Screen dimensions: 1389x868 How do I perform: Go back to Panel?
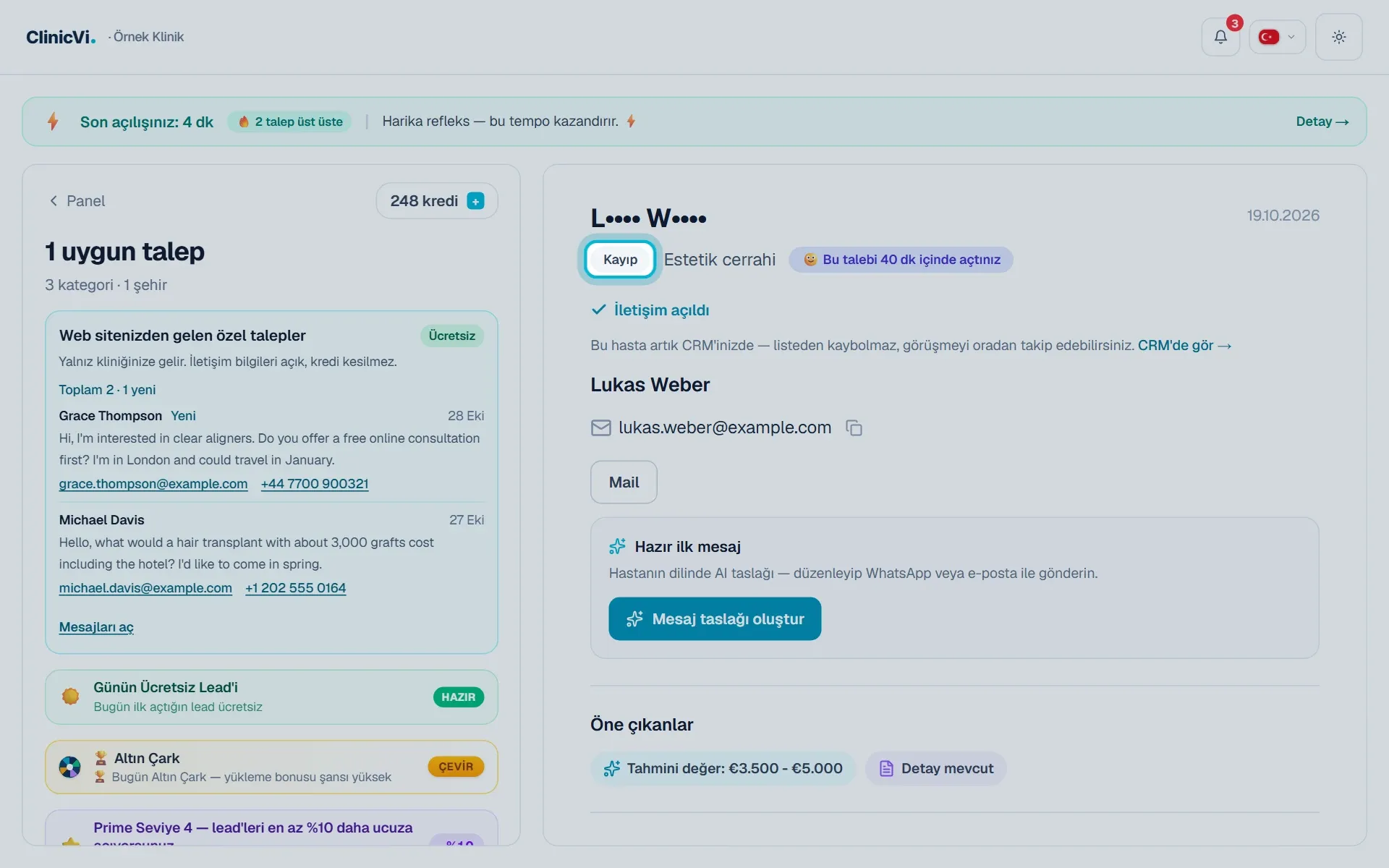coord(77,201)
